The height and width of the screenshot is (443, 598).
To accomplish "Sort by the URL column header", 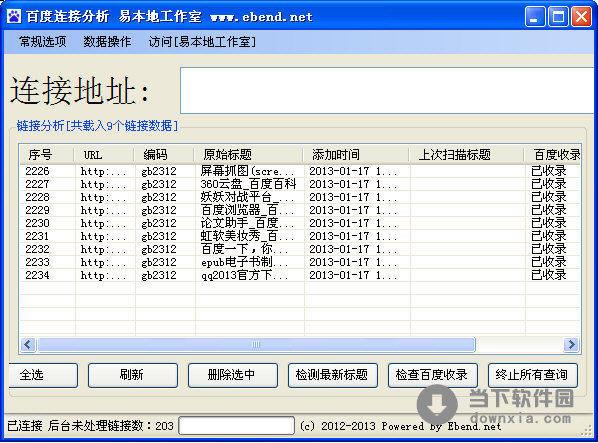I will 104,155.
